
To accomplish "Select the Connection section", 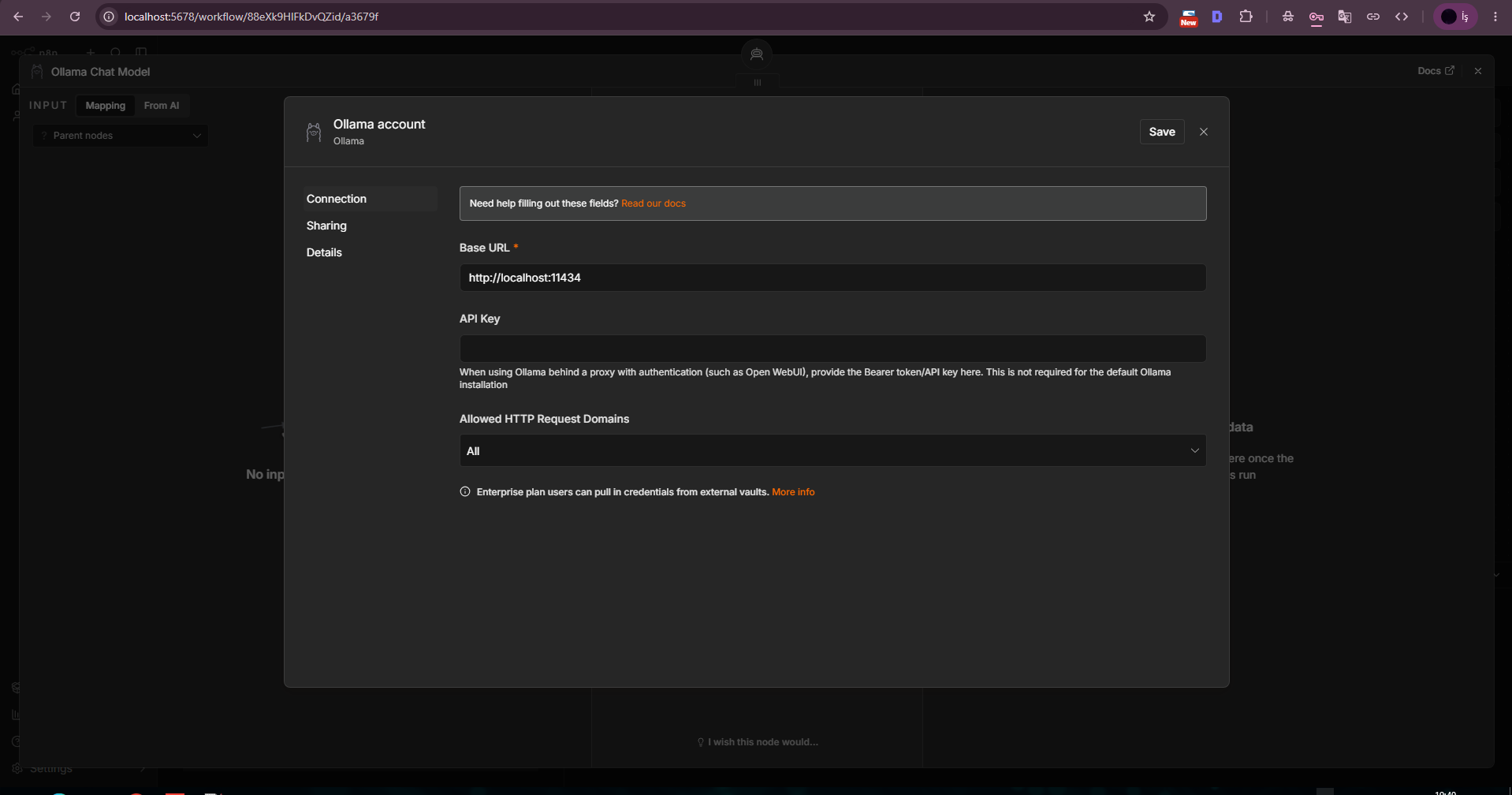I will [x=371, y=199].
